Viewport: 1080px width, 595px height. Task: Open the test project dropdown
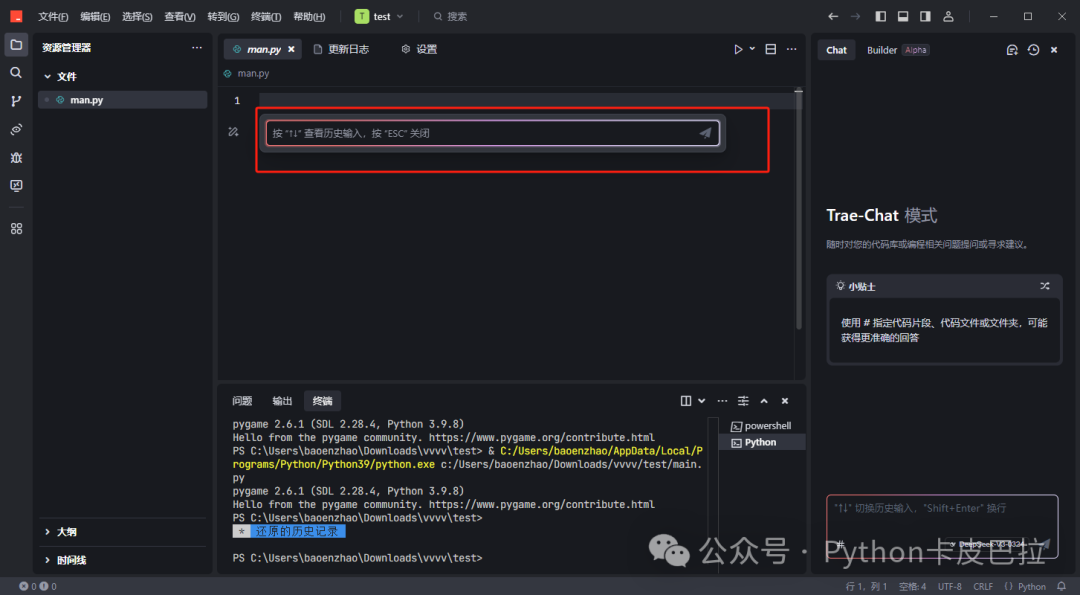click(379, 17)
